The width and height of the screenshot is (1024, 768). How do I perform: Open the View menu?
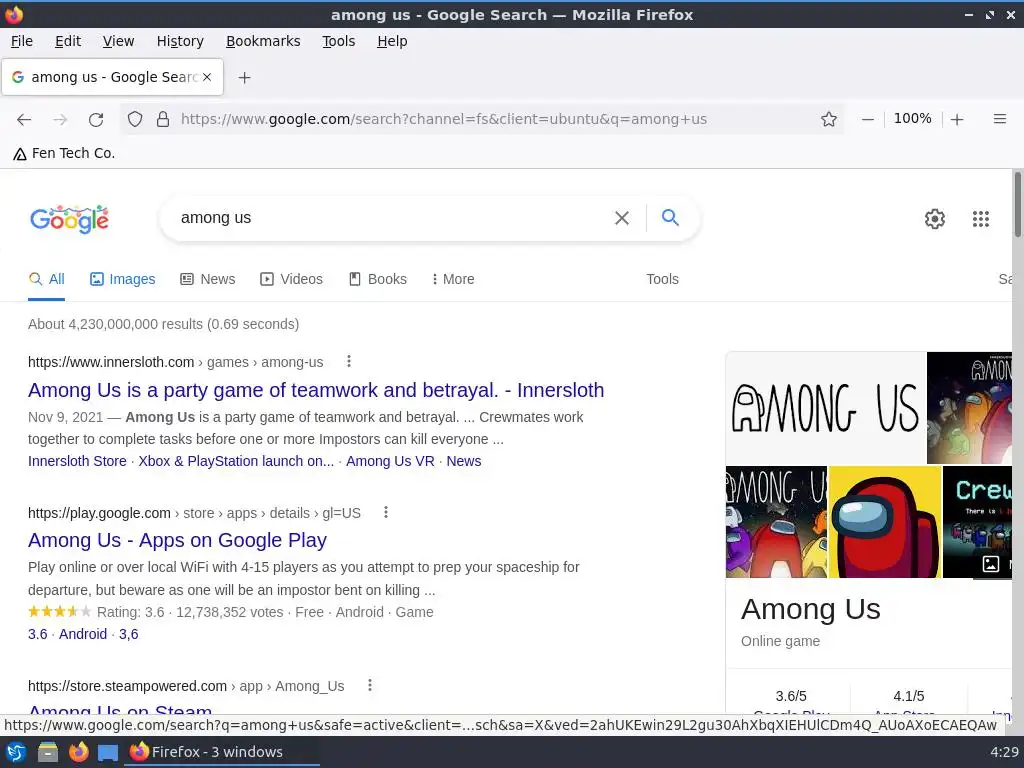click(x=118, y=41)
